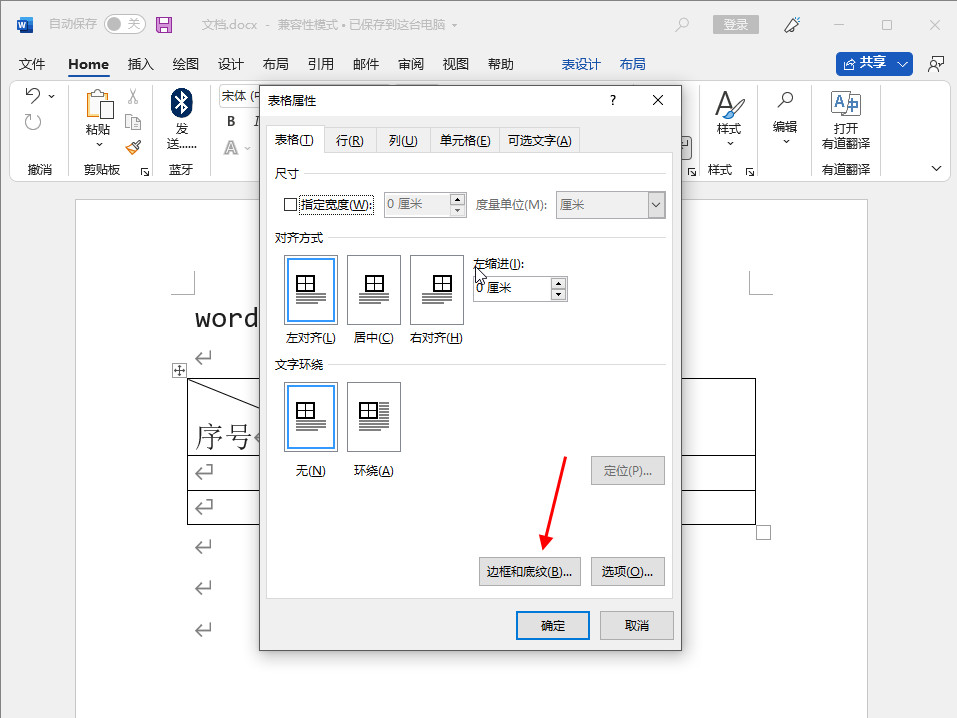957x718 pixels.
Task: Open the 审阅 ribbon tab
Action: tap(411, 64)
